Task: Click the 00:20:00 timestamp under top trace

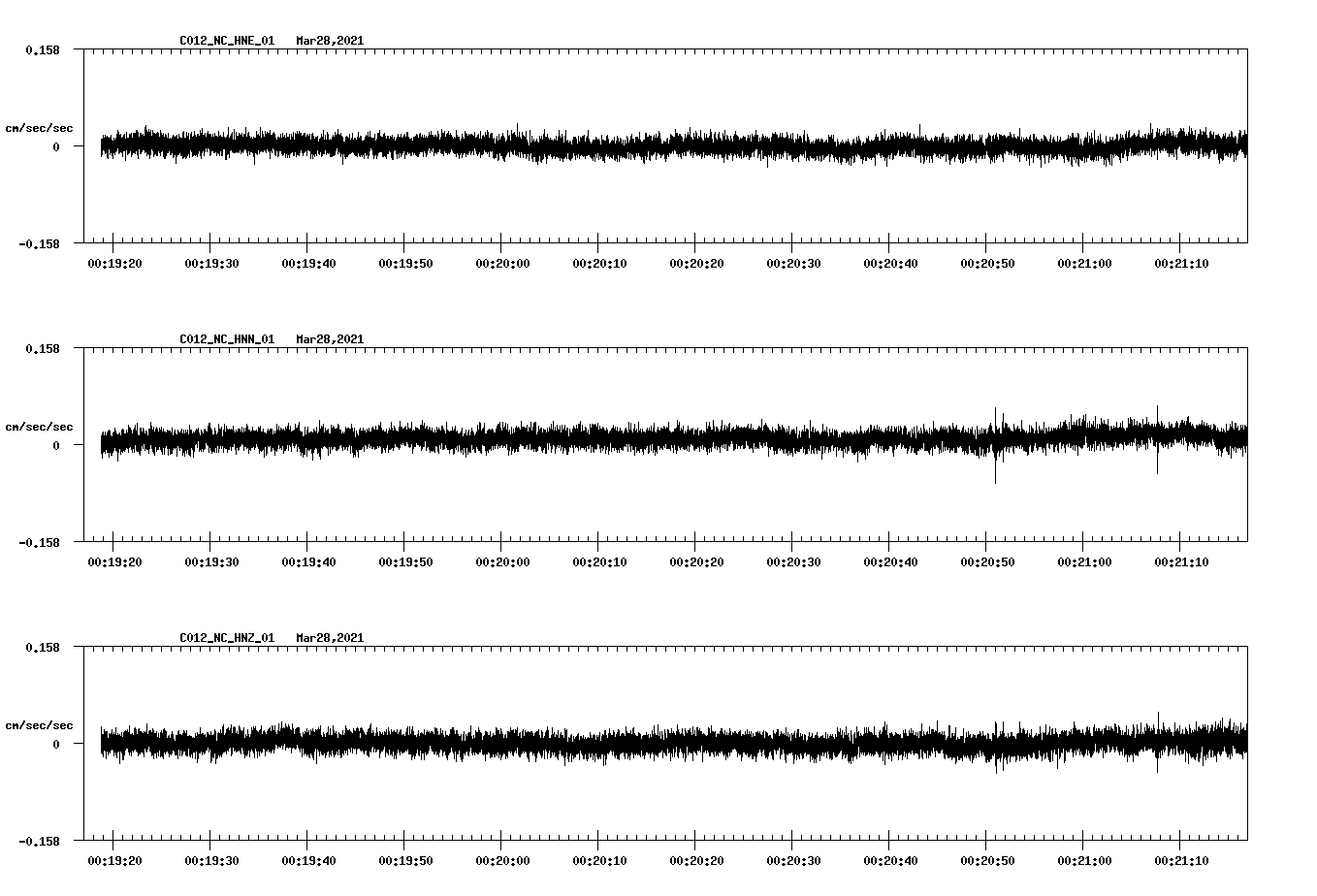Action: [x=504, y=261]
